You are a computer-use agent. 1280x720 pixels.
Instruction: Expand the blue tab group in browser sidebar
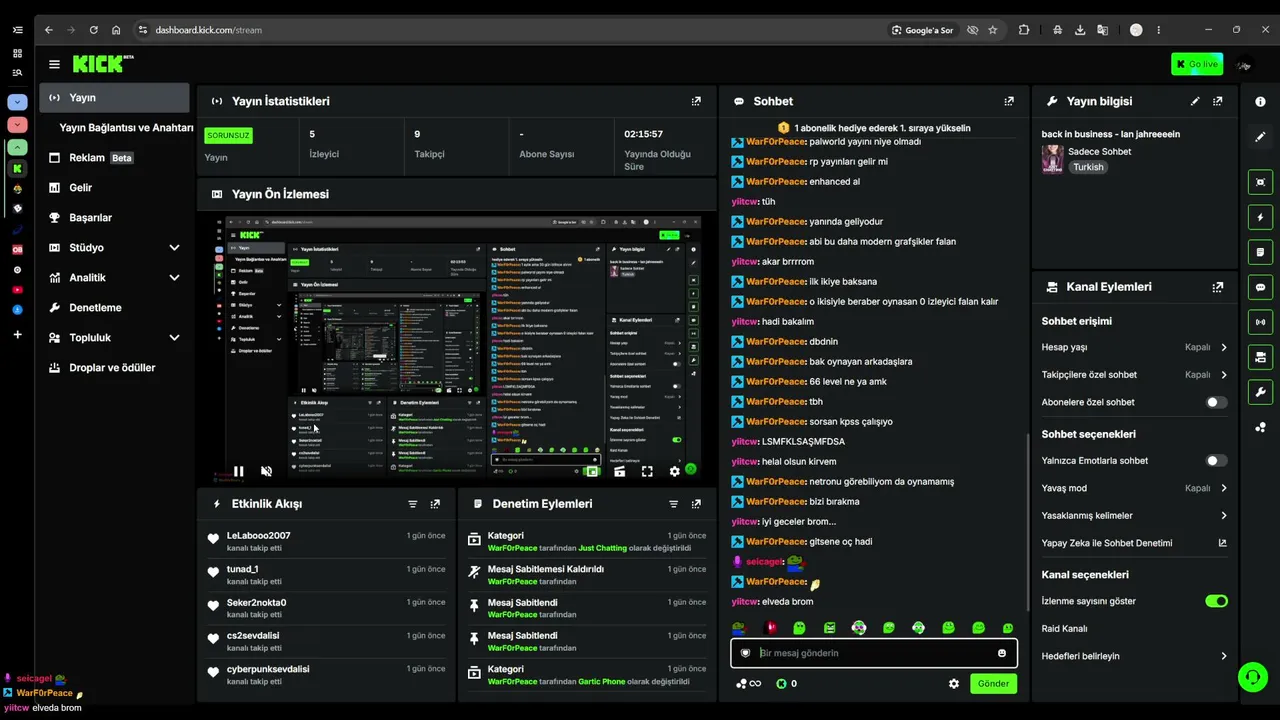[17, 102]
